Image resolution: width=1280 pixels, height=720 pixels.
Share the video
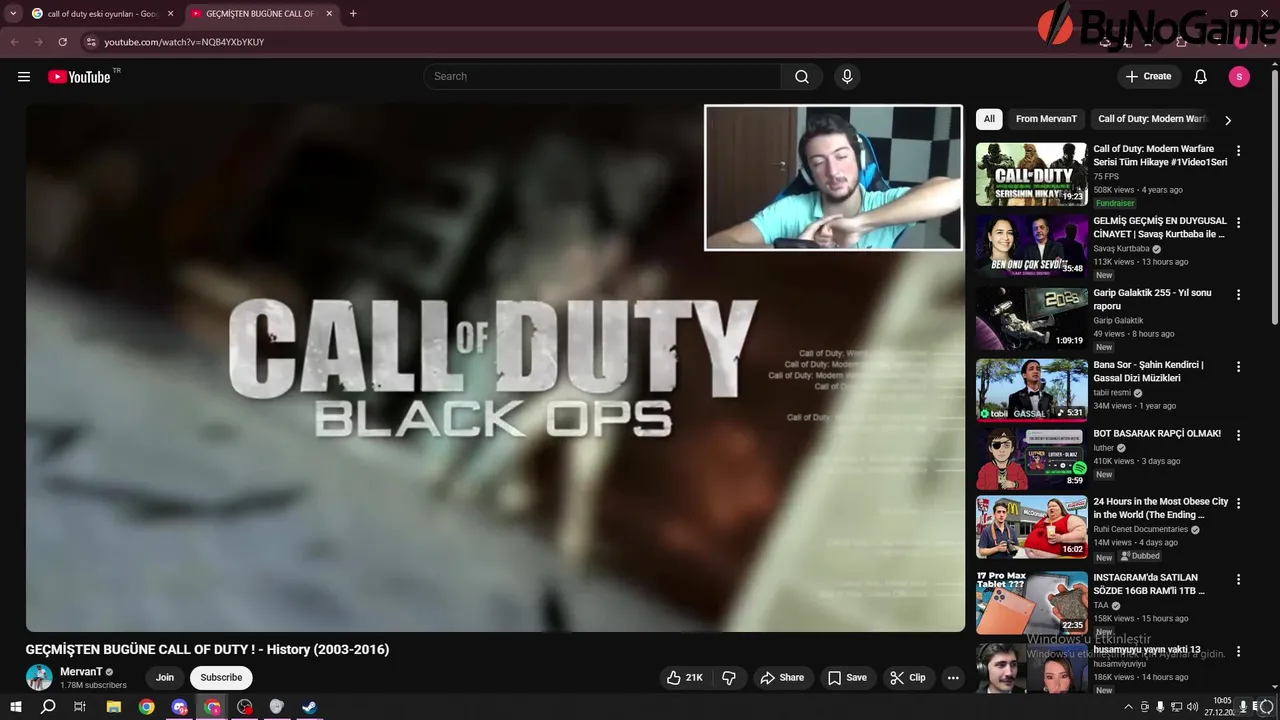pos(782,677)
